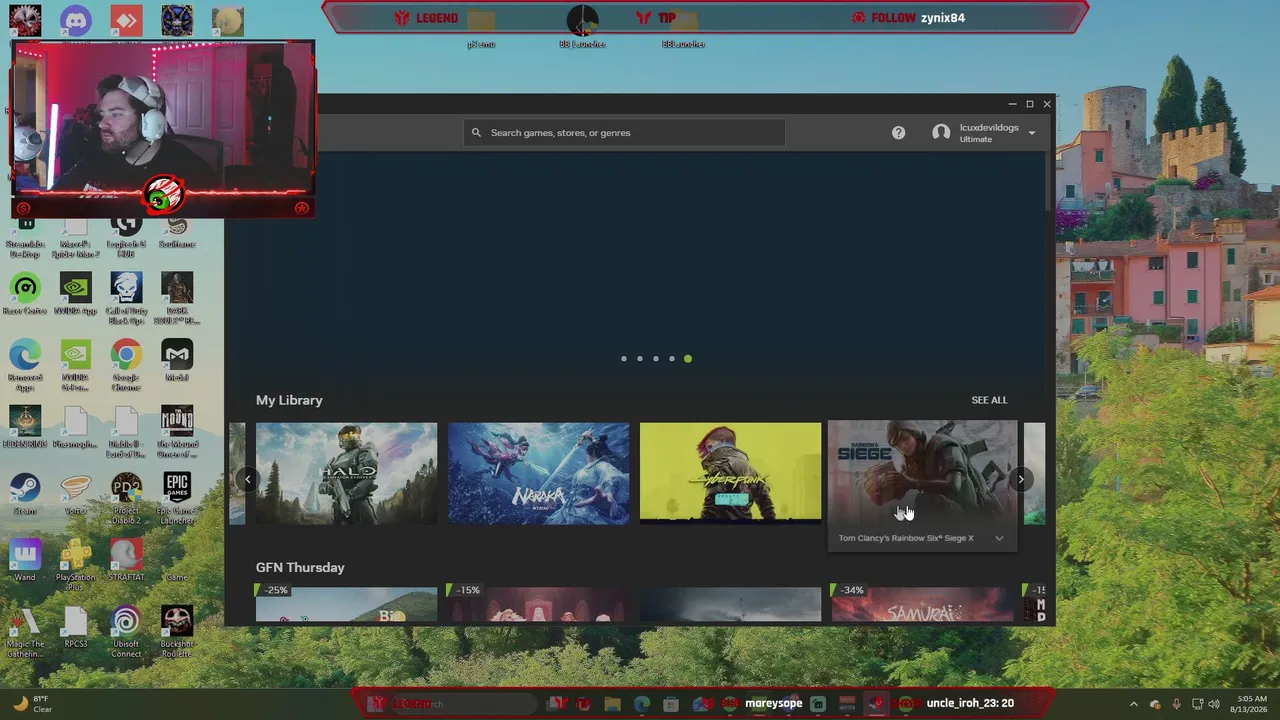See all games in My Library
Screen dimensions: 1280x720
coord(989,400)
